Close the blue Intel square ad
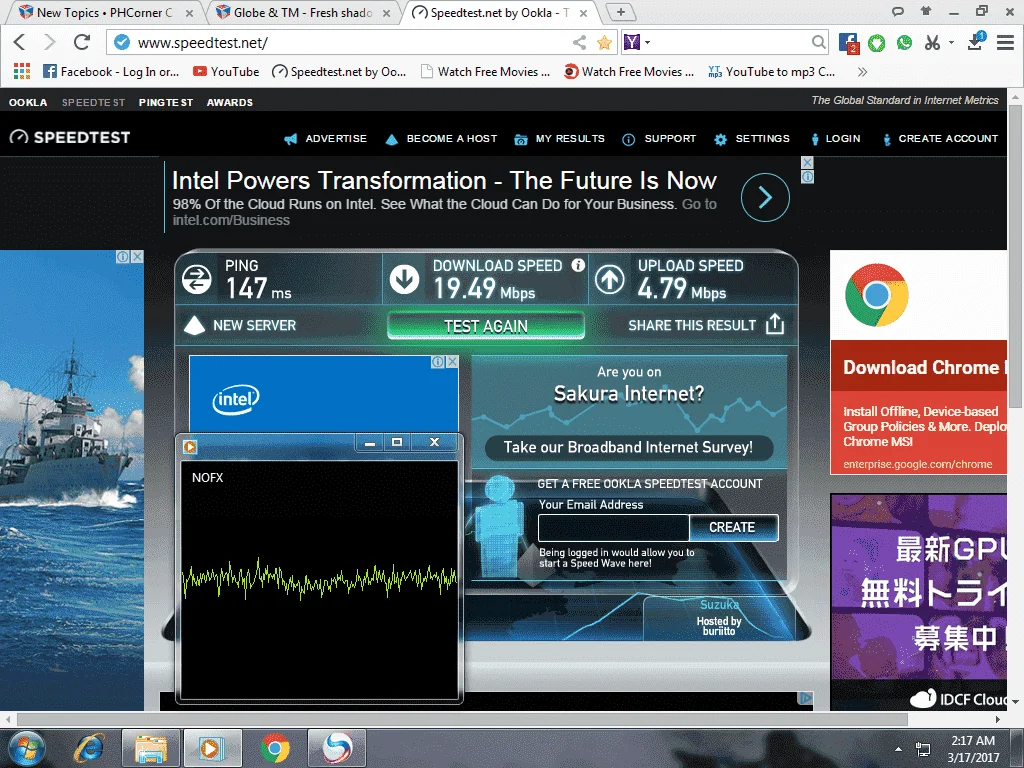Screen dimensions: 1024x768 coord(452,362)
